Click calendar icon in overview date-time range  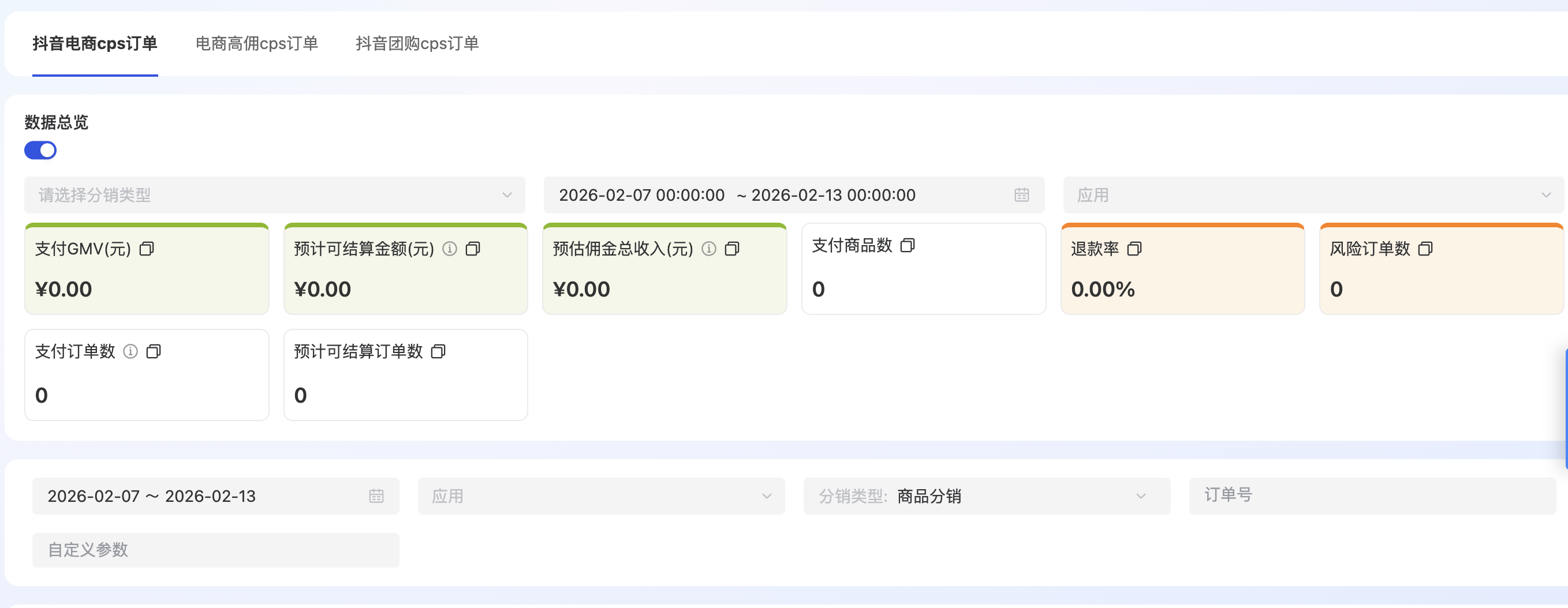coord(1021,195)
